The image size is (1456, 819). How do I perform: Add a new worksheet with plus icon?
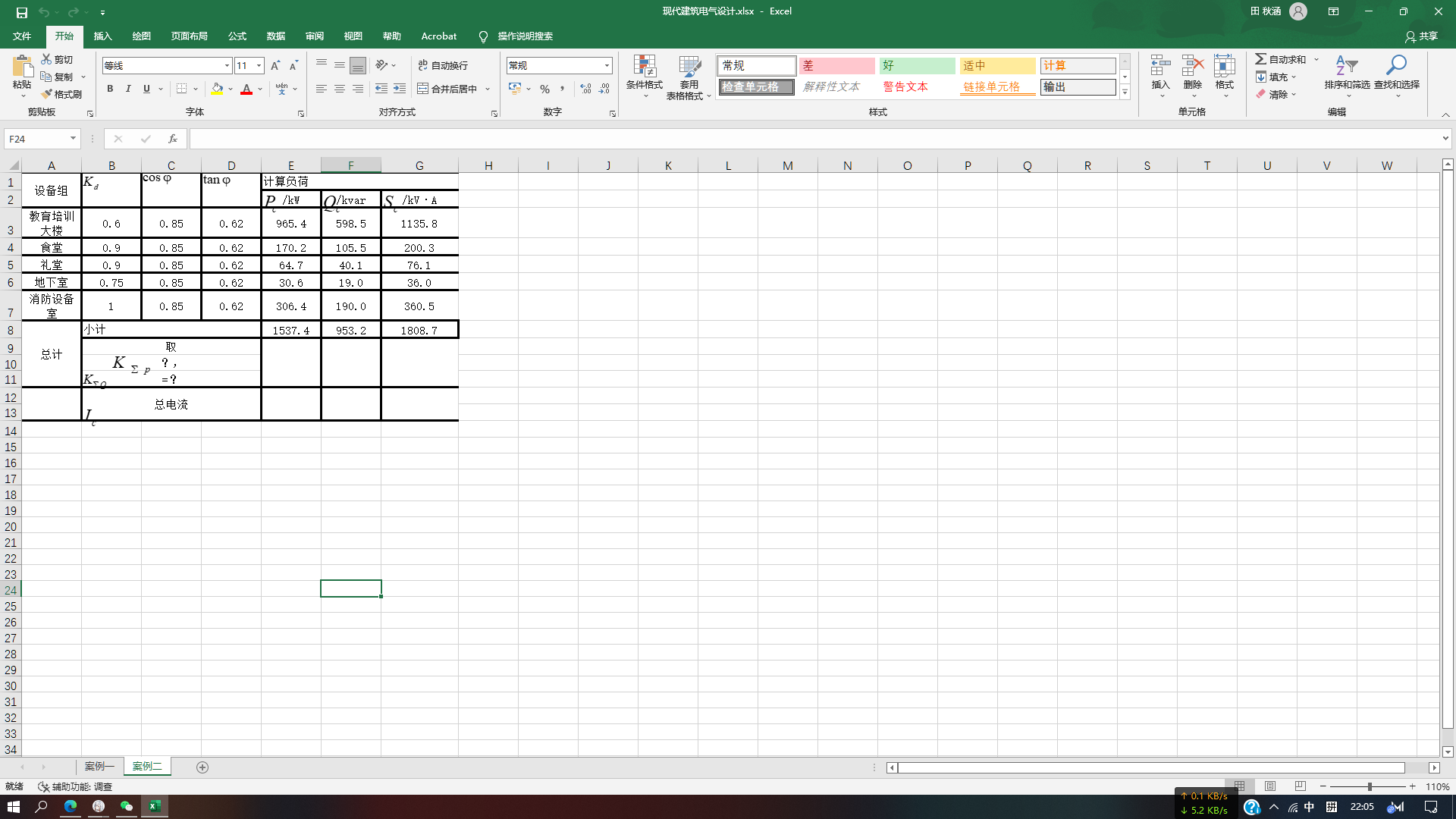click(202, 767)
